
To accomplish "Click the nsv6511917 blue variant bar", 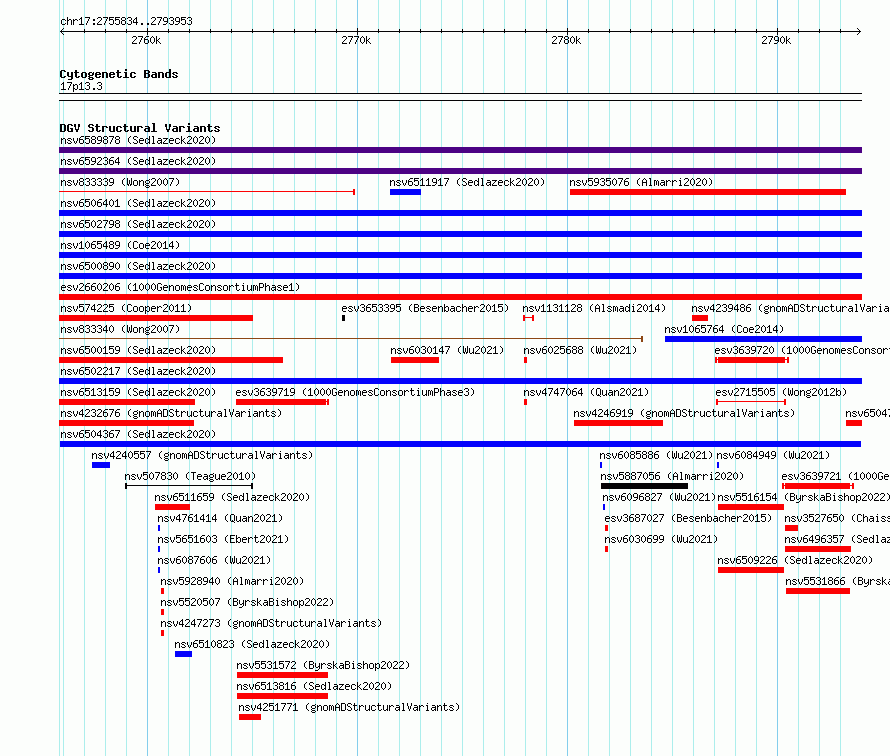I will tap(405, 192).
